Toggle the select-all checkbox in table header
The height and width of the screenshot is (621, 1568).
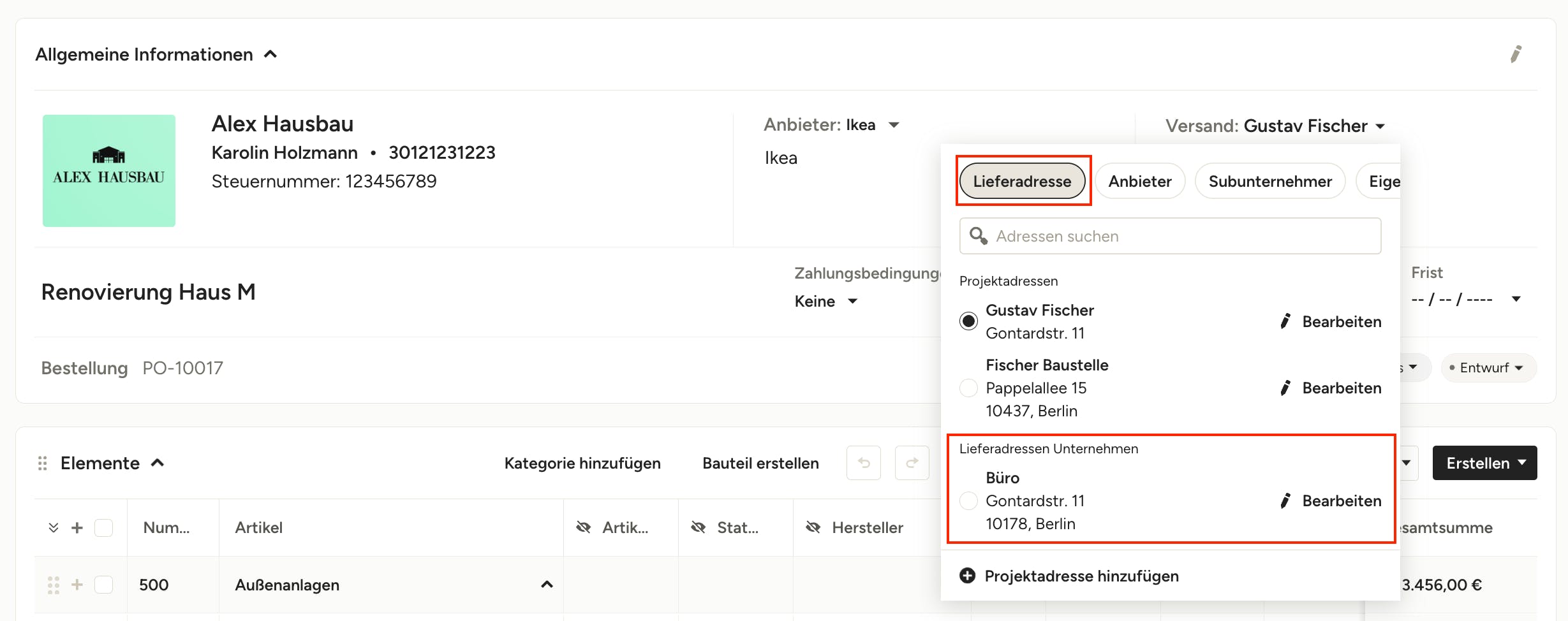click(x=103, y=527)
